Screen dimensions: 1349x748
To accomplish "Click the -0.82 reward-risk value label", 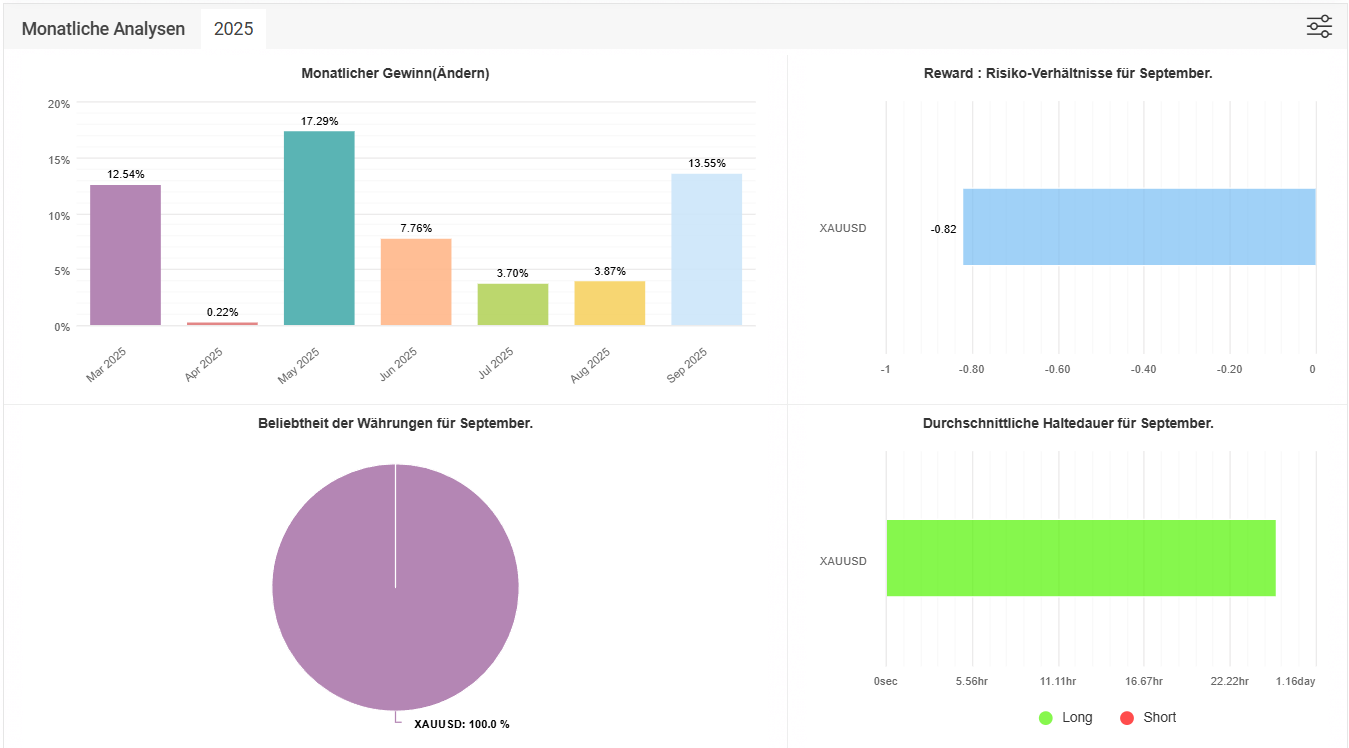I will (943, 229).
